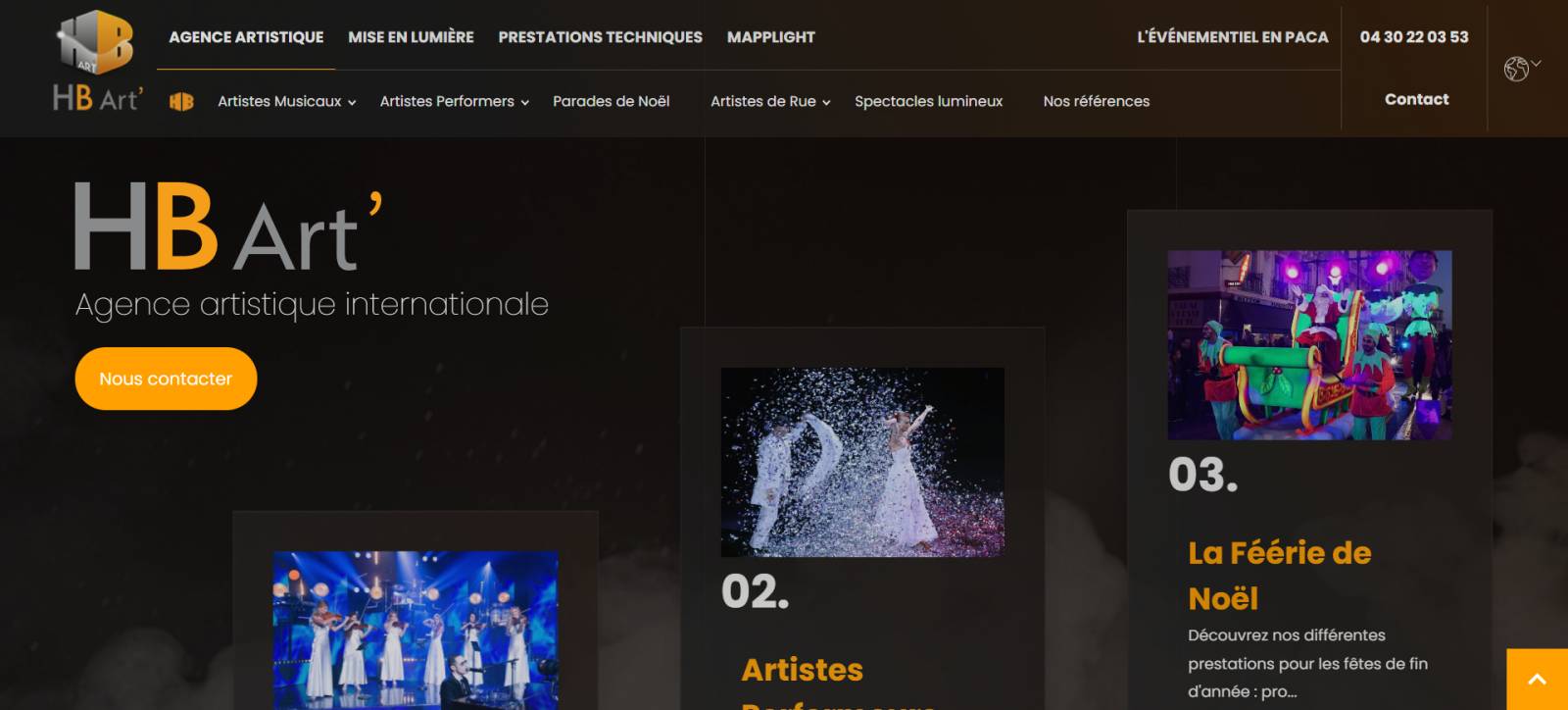View the Nos références page
Viewport: 1568px width, 710px height.
point(1097,101)
